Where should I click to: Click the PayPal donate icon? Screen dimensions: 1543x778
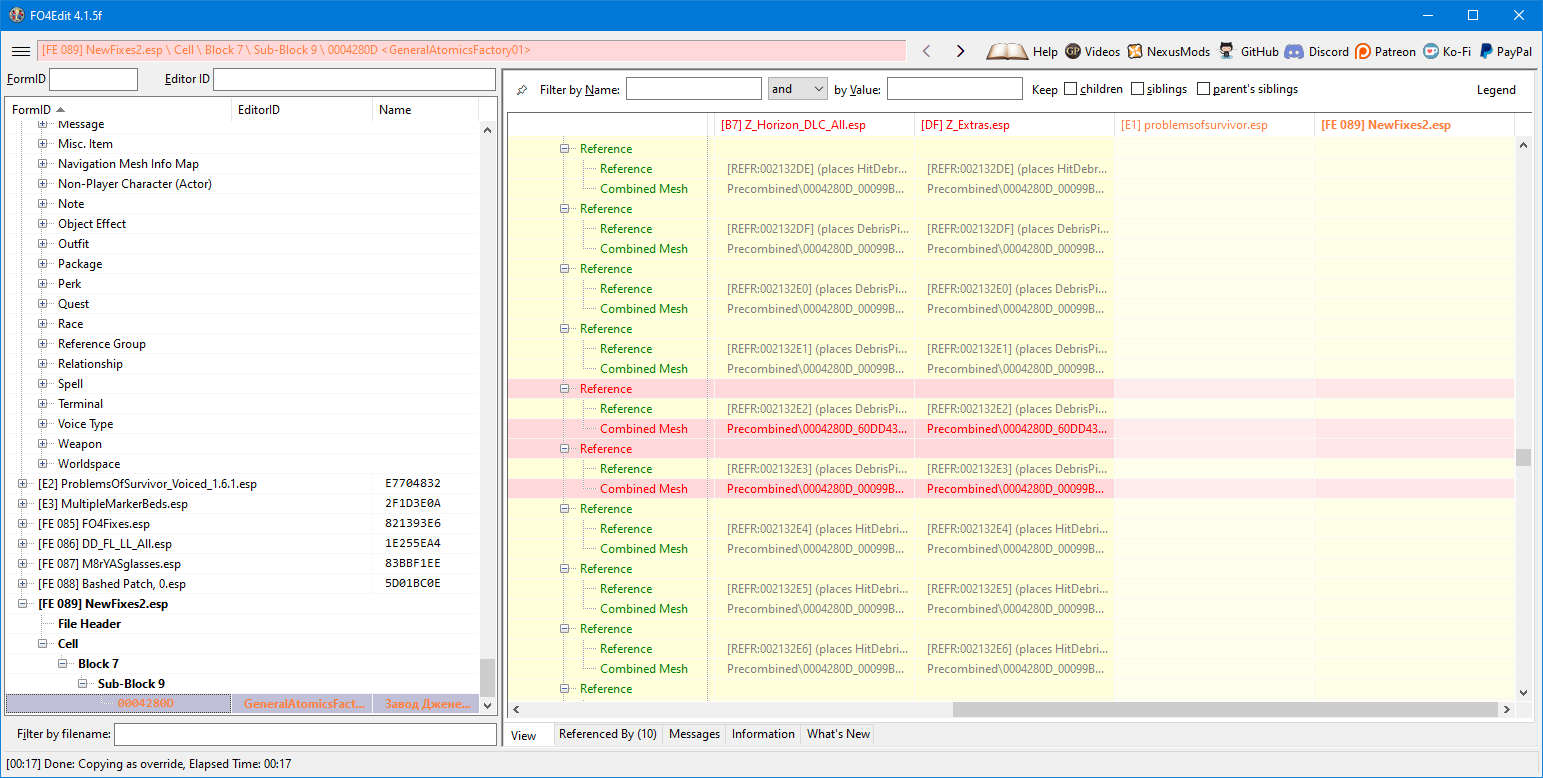click(x=1487, y=51)
